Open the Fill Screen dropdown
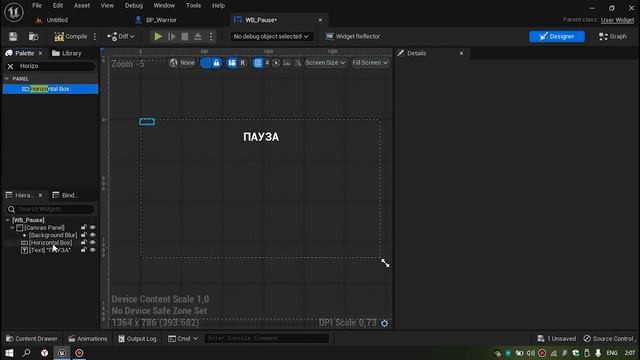The height and width of the screenshot is (360, 640). [x=370, y=62]
